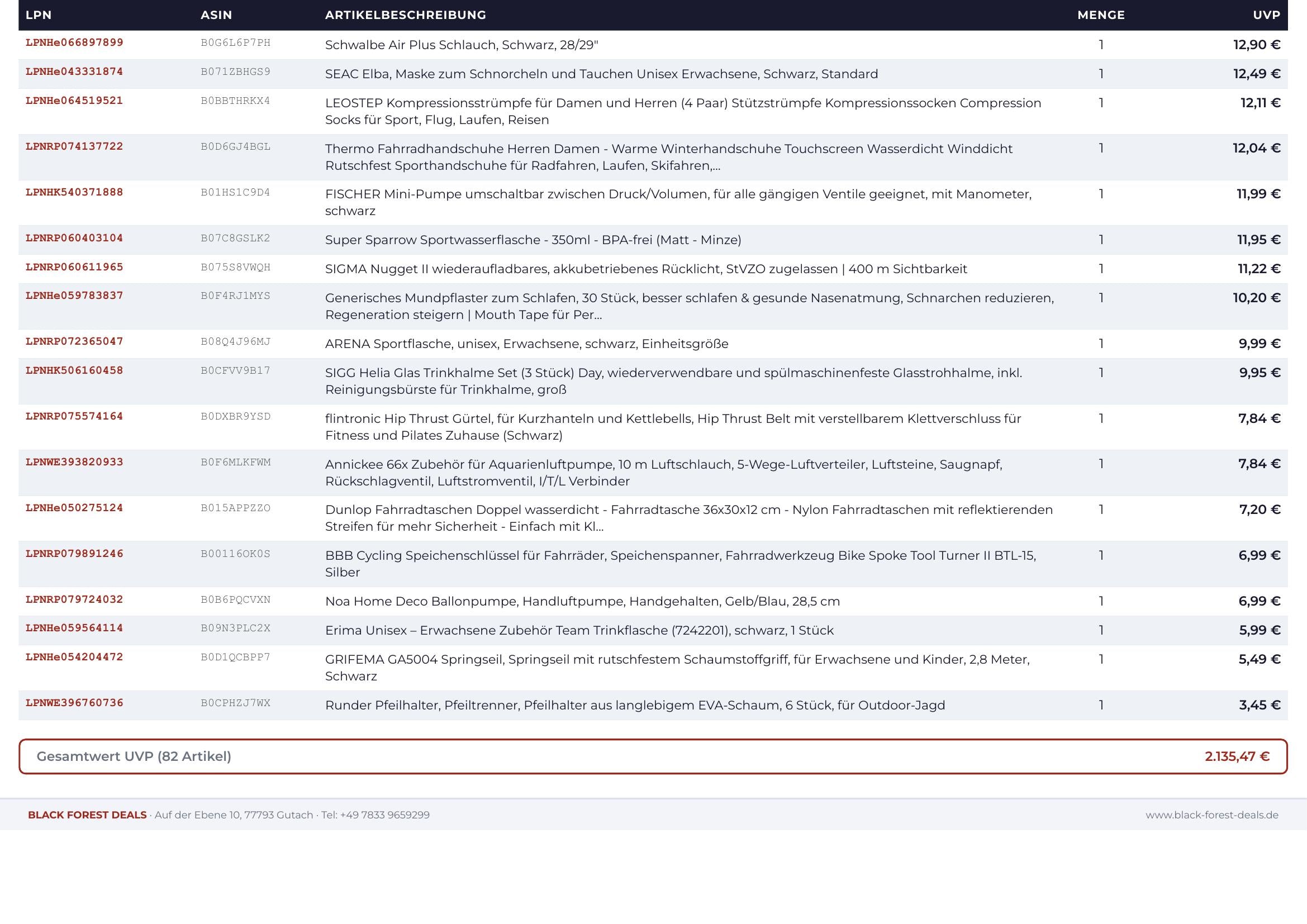Click the 10,20 € price
Image resolution: width=1307 pixels, height=924 pixels.
click(x=1256, y=298)
